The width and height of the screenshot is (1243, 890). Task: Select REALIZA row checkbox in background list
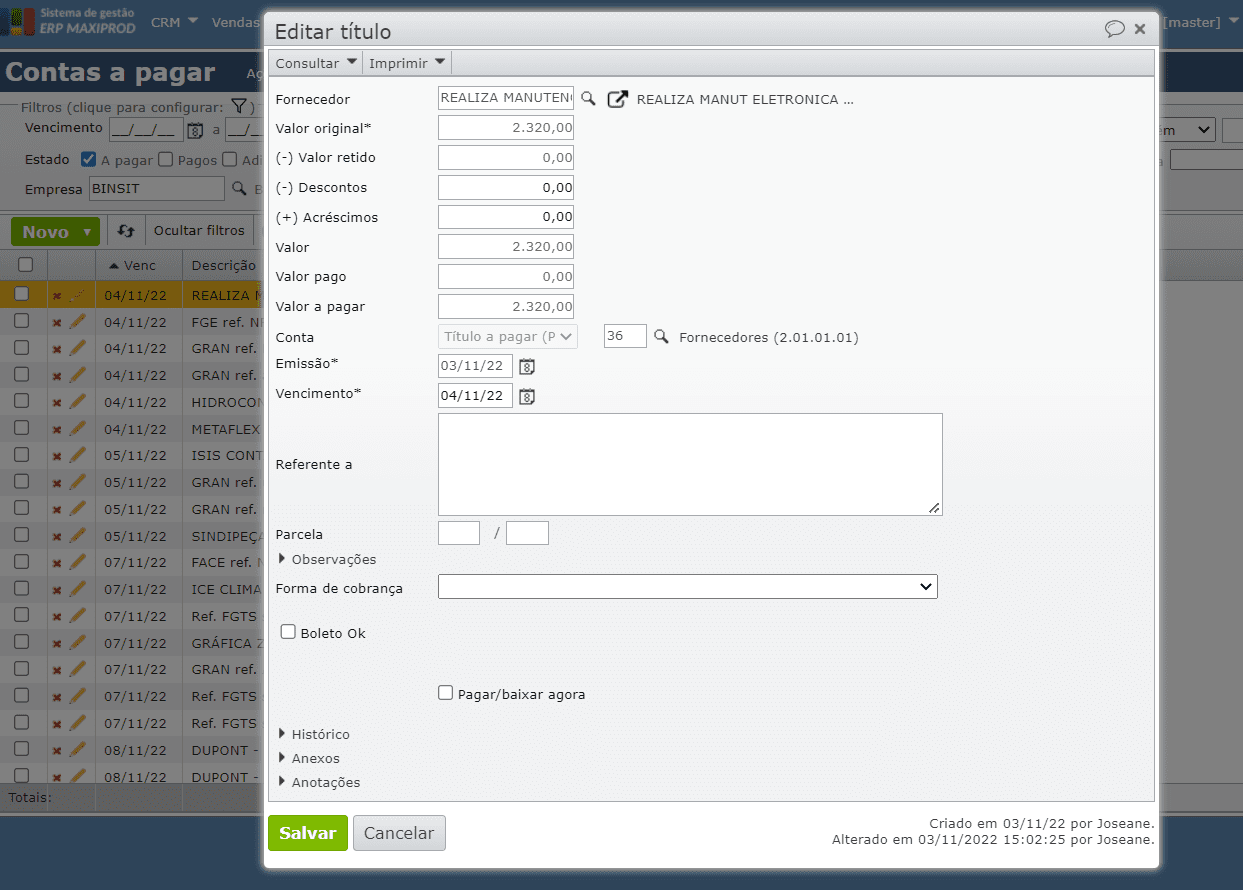(21, 294)
